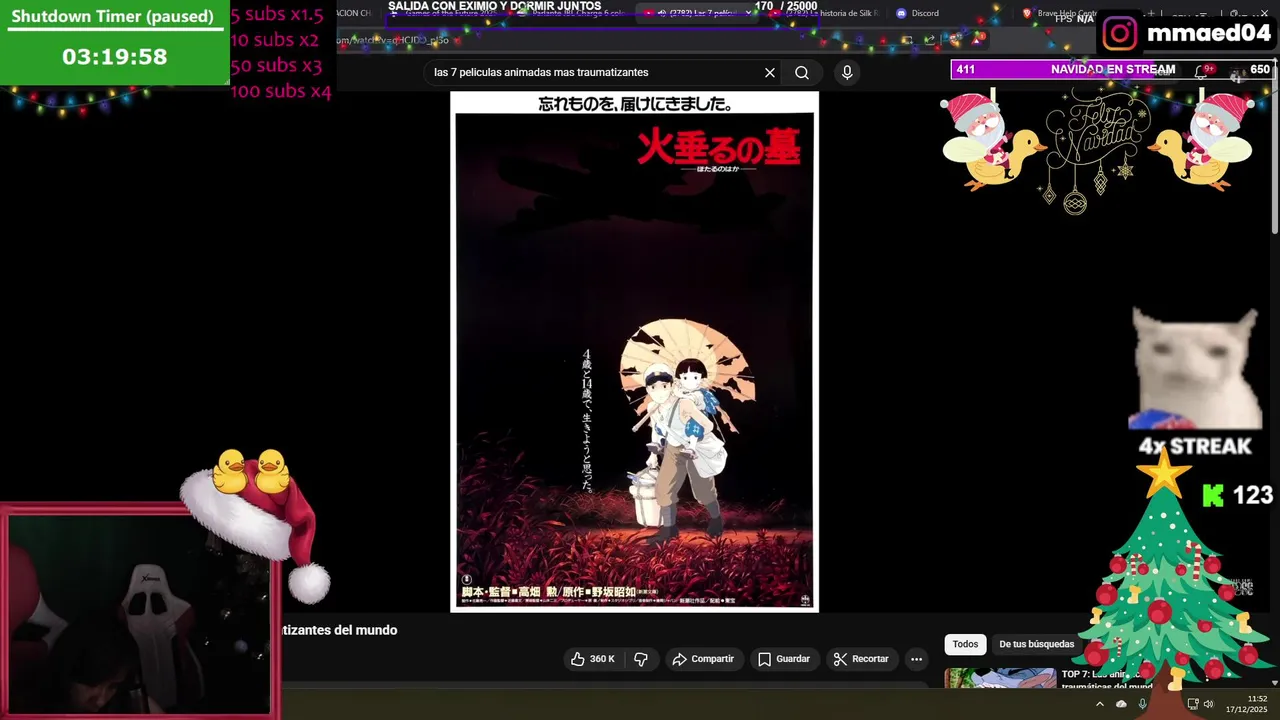The width and height of the screenshot is (1280, 720).
Task: Click the browser address bar URL
Action: coord(392,40)
